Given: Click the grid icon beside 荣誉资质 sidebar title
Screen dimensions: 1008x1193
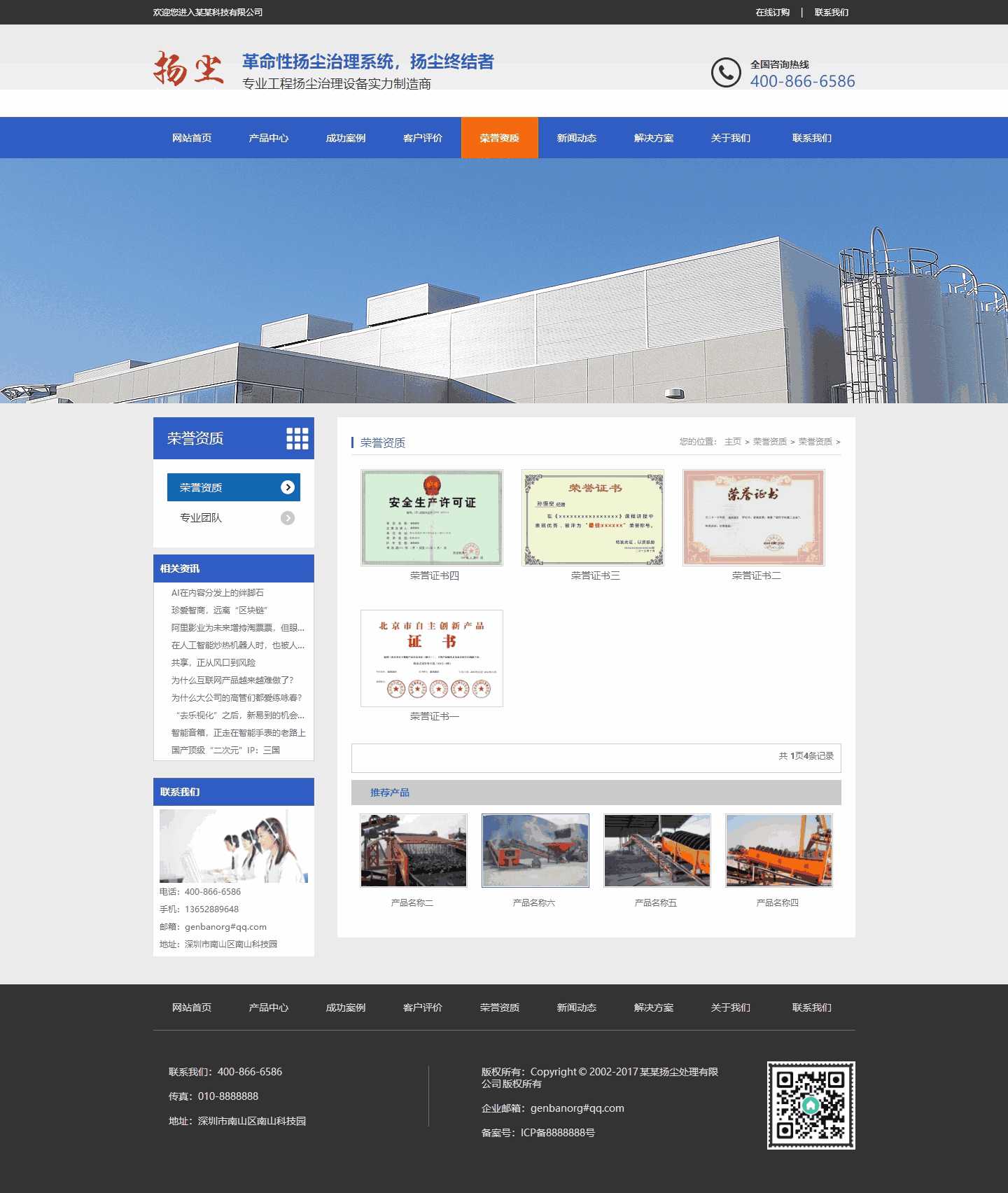Looking at the screenshot, I should tap(297, 438).
